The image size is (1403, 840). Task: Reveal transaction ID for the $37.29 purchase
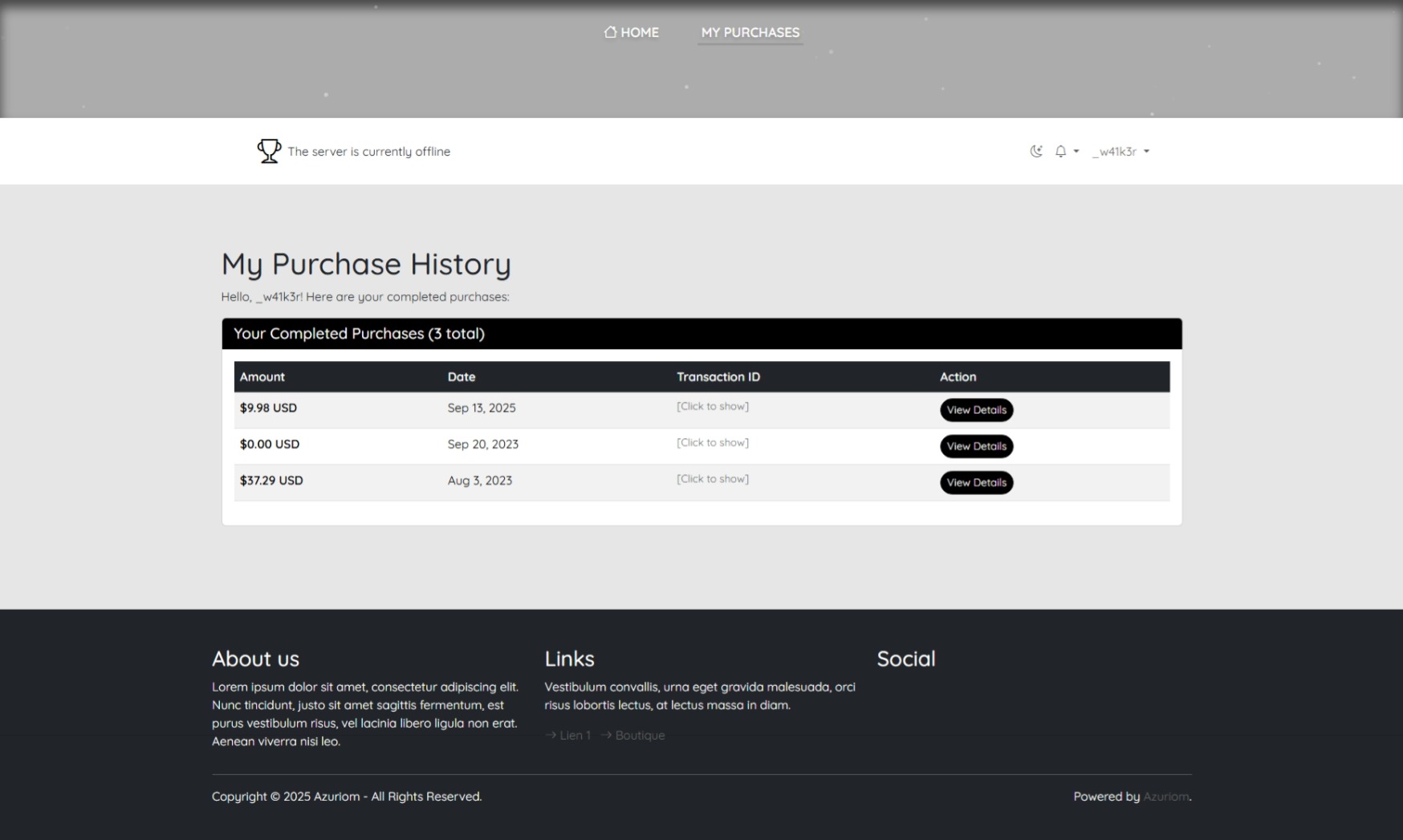(712, 479)
